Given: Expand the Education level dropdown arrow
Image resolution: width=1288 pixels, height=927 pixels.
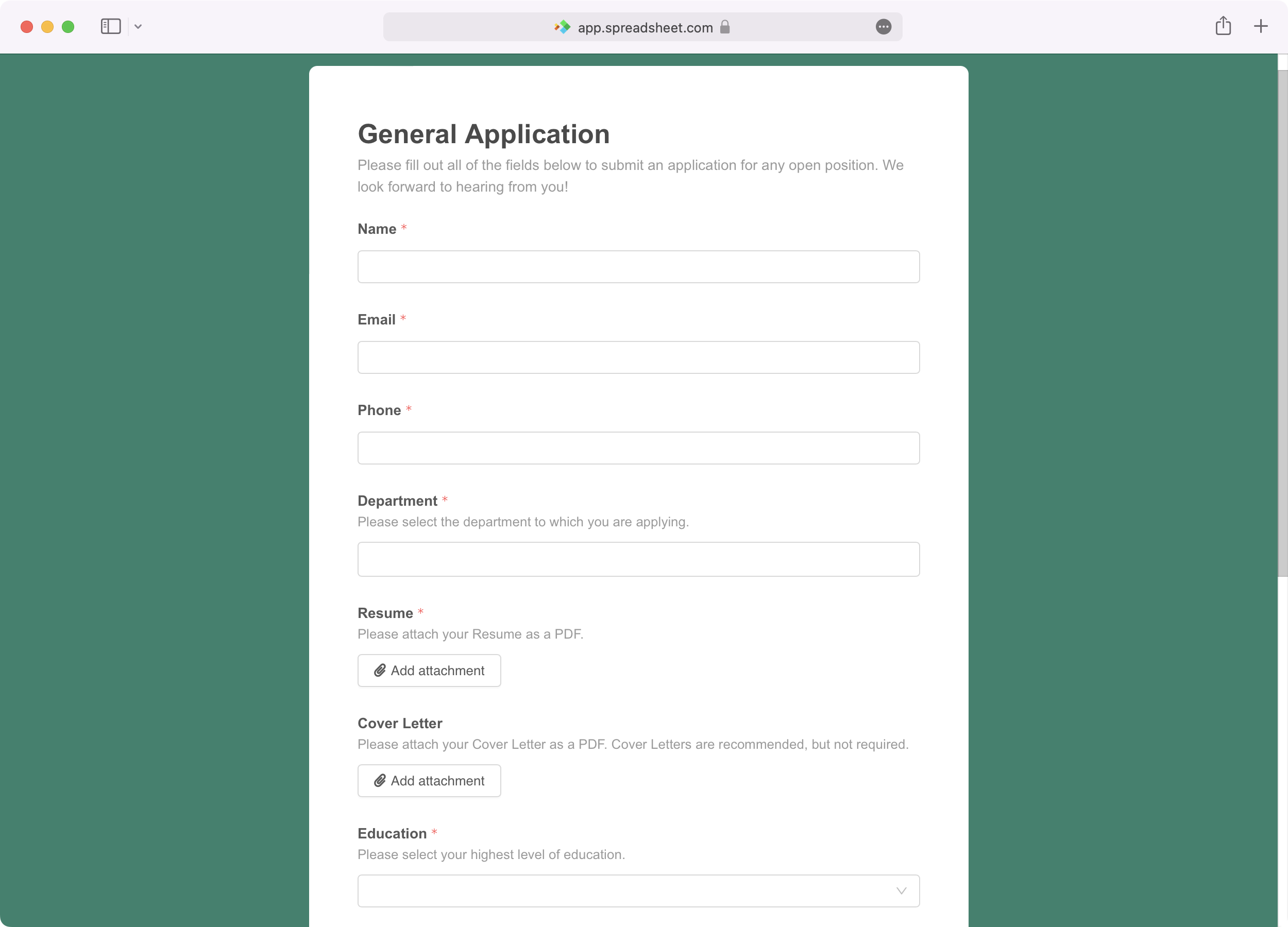Looking at the screenshot, I should pyautogui.click(x=901, y=890).
